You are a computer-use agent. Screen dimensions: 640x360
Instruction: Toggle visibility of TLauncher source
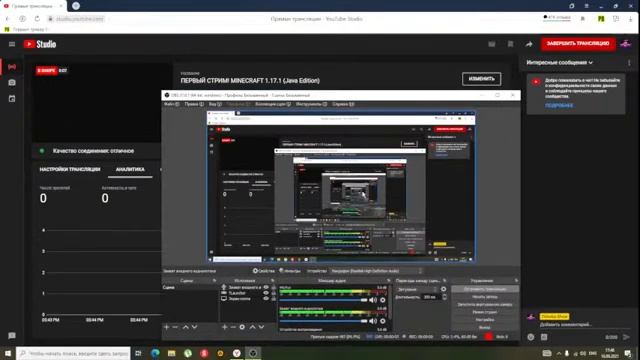(x=266, y=293)
